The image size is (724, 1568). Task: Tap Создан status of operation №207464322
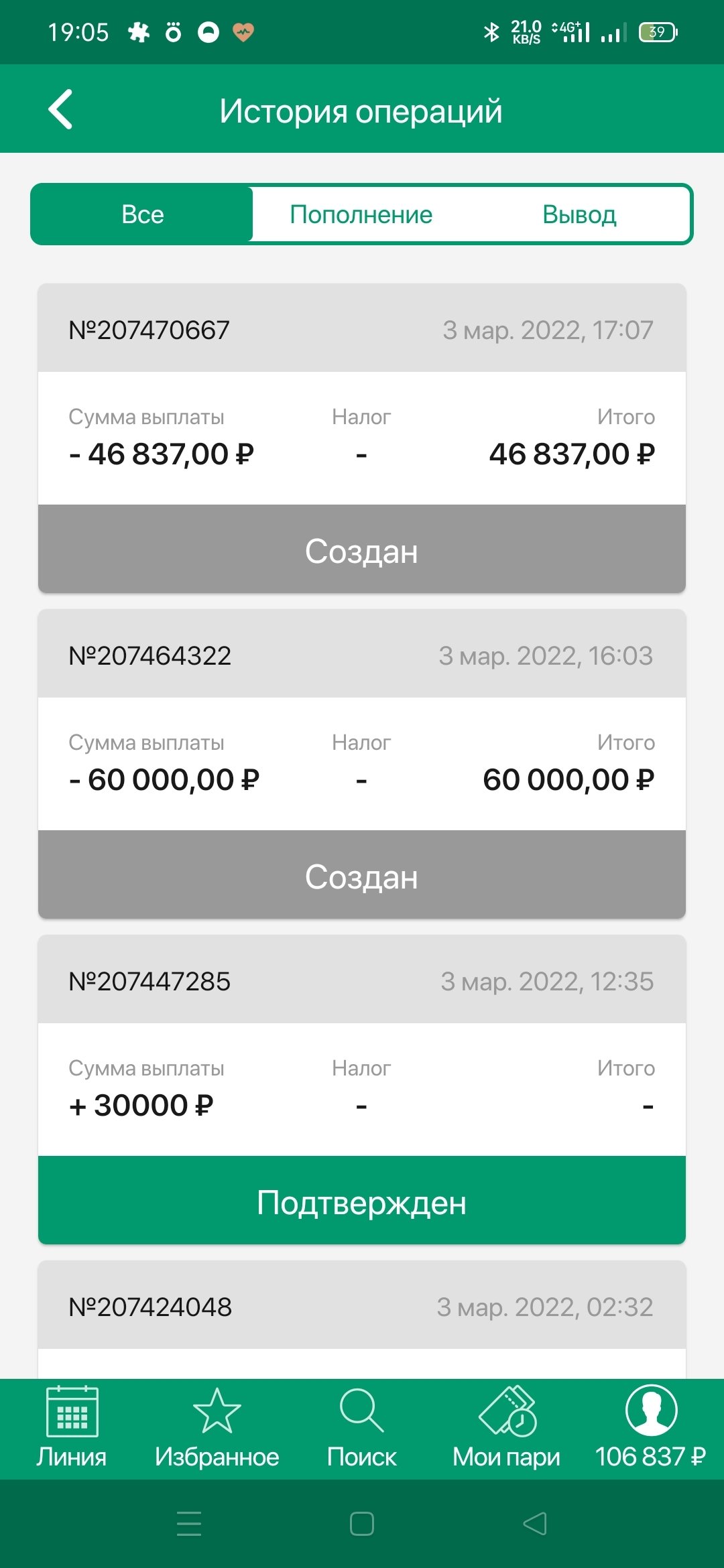click(x=361, y=876)
